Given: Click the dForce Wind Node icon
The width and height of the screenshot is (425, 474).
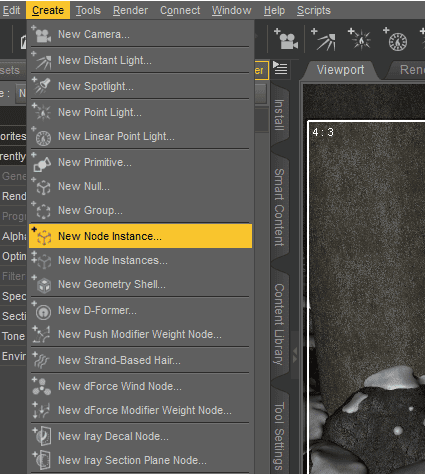Looking at the screenshot, I should point(41,386).
